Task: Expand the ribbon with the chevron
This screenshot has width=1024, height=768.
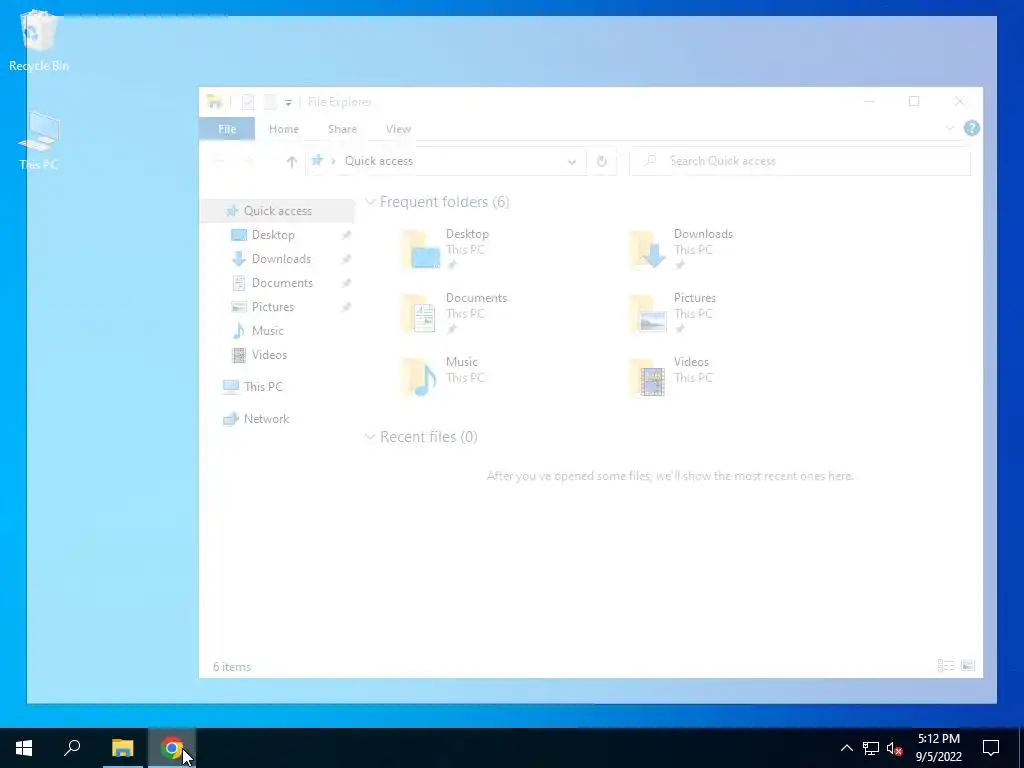Action: (x=950, y=128)
